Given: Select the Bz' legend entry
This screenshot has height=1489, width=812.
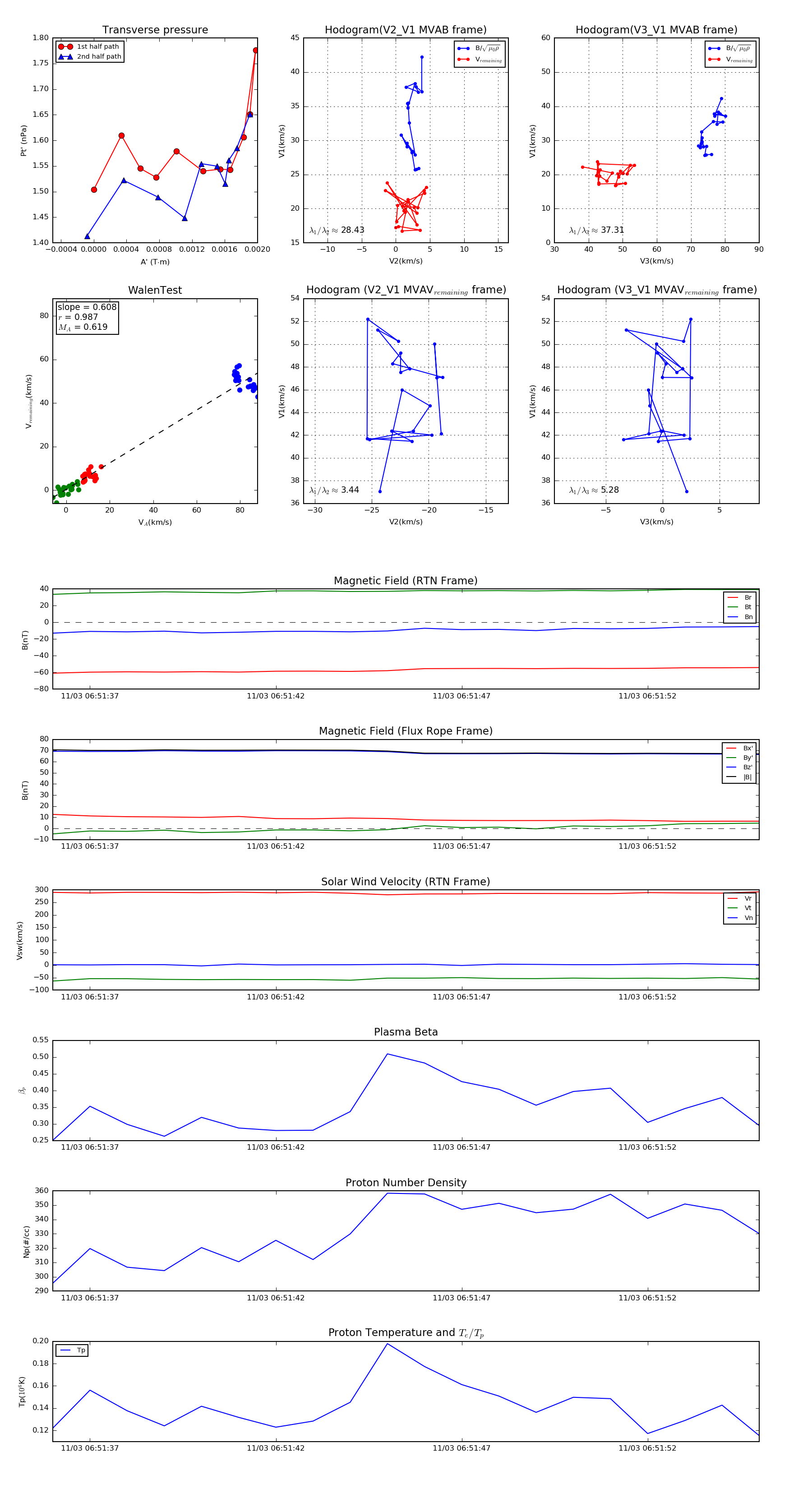Looking at the screenshot, I should (739, 767).
